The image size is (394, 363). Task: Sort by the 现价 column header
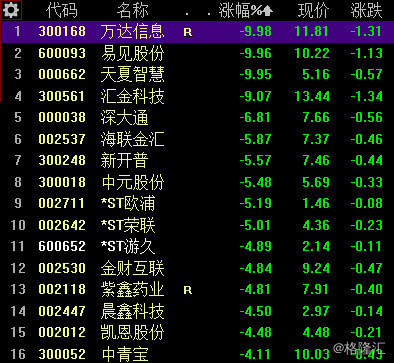coord(314,10)
